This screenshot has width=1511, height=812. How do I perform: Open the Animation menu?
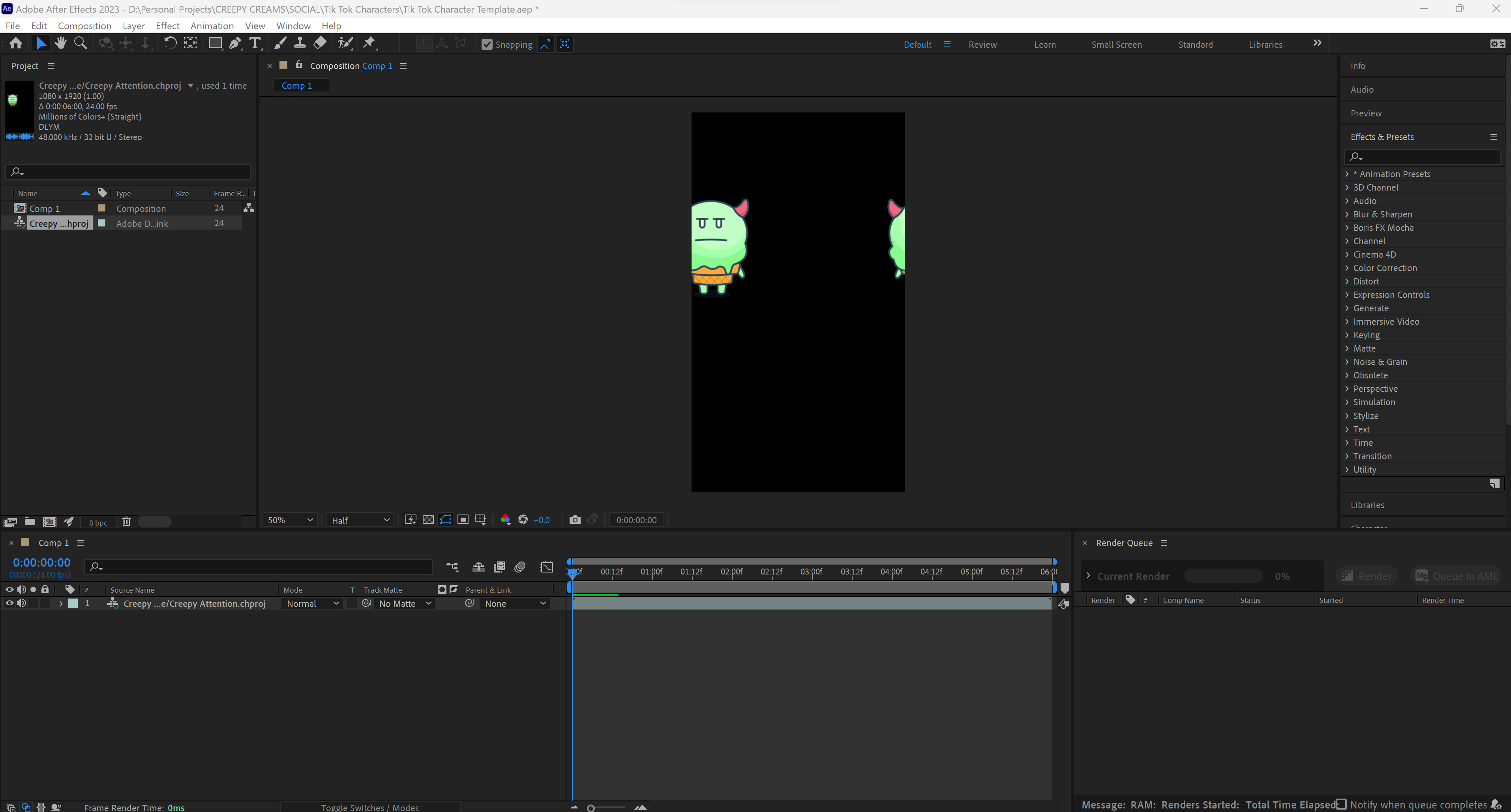pos(211,26)
